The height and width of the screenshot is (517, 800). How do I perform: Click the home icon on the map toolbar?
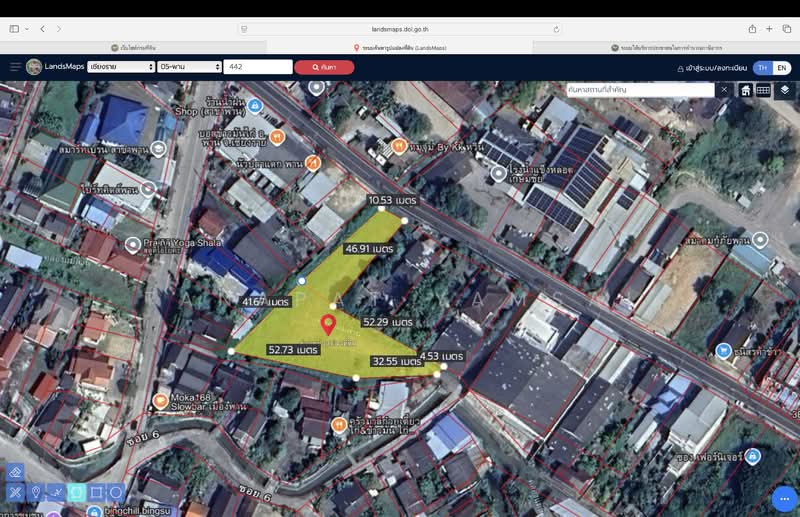pyautogui.click(x=746, y=90)
